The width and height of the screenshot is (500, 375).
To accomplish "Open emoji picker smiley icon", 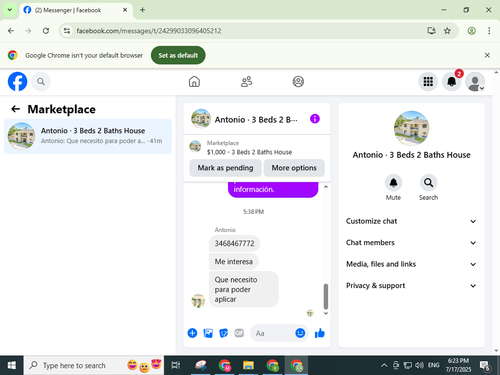I will [300, 333].
